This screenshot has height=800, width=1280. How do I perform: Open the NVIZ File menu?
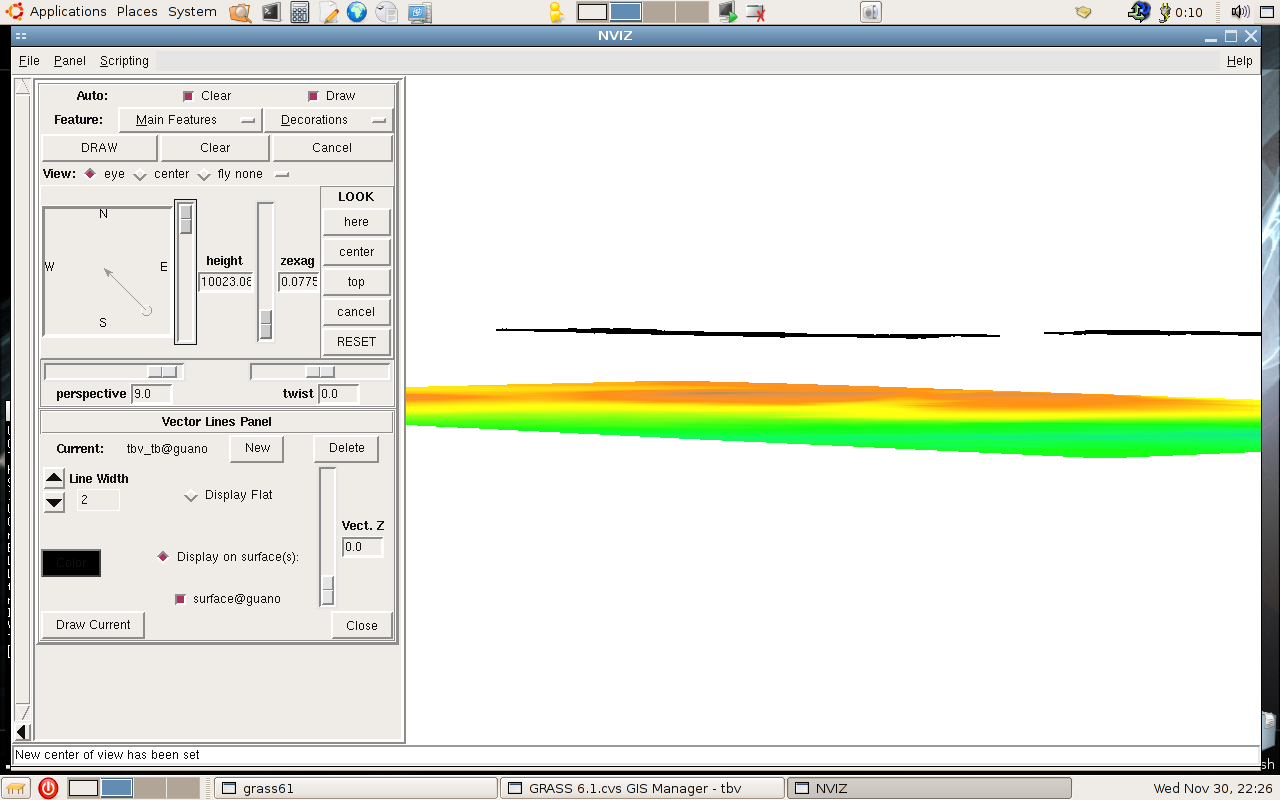pos(29,61)
